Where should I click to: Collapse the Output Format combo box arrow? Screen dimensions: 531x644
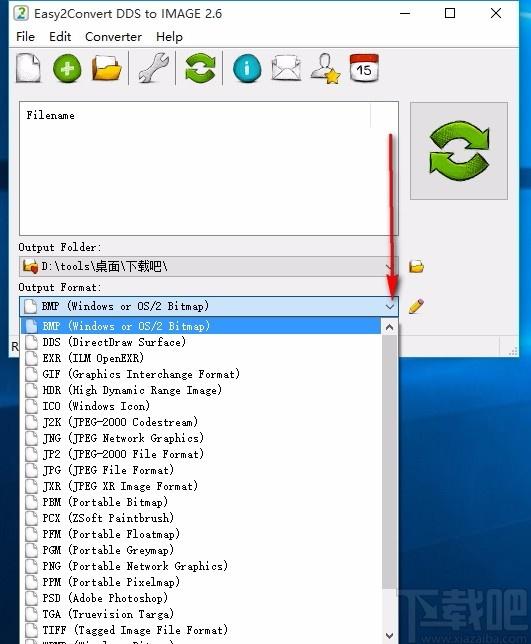click(x=390, y=306)
